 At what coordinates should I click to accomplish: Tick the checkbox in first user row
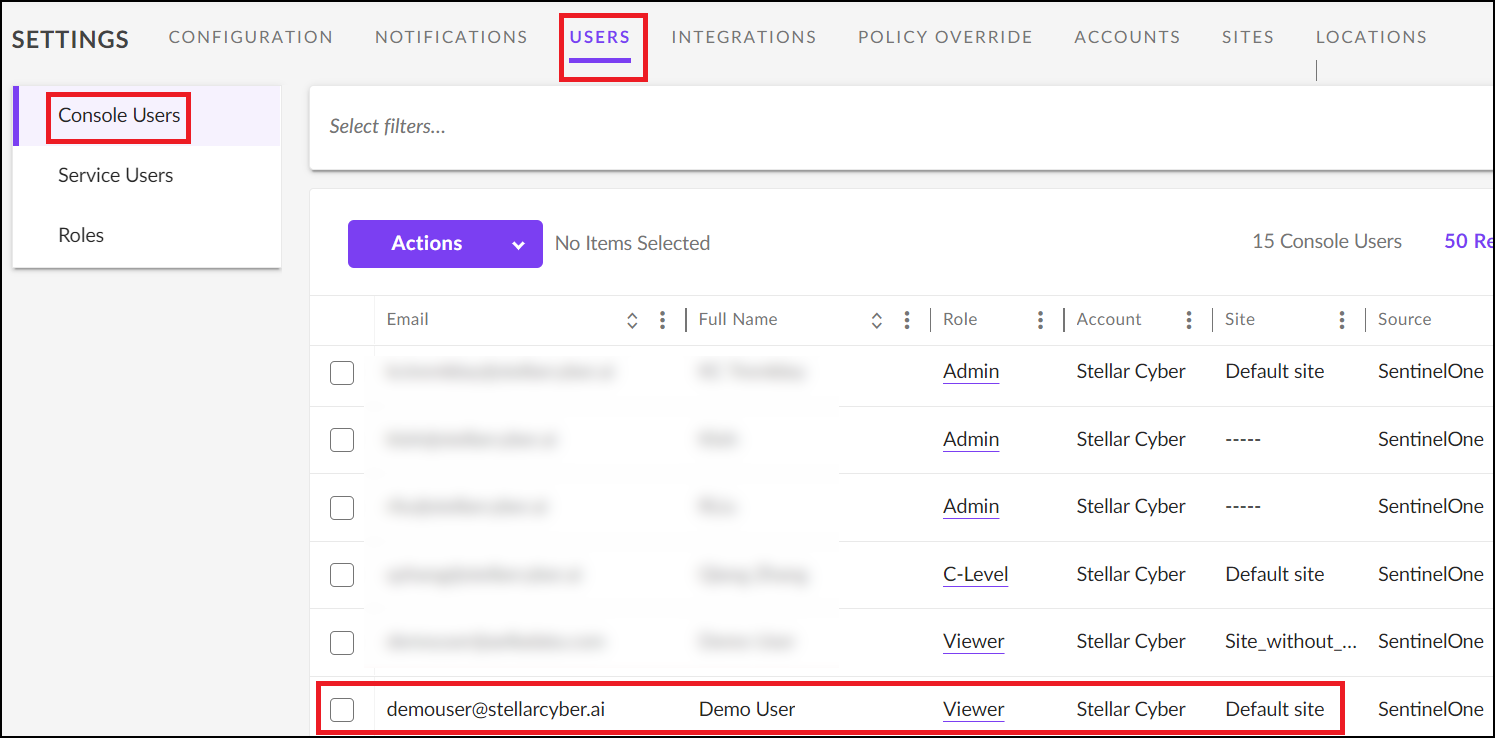coord(342,373)
